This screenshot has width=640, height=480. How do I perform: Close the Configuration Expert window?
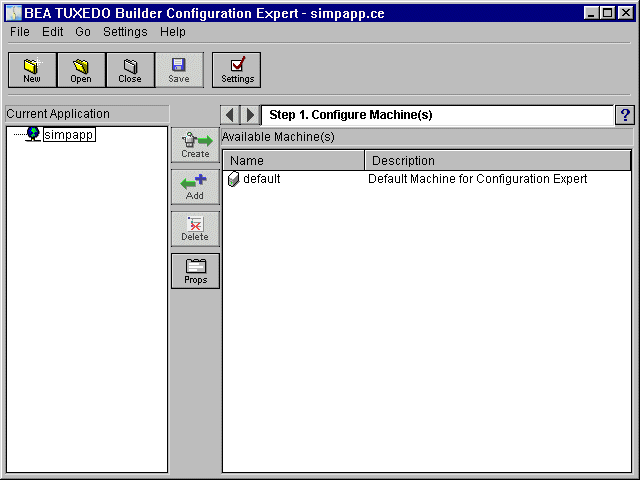click(x=626, y=13)
